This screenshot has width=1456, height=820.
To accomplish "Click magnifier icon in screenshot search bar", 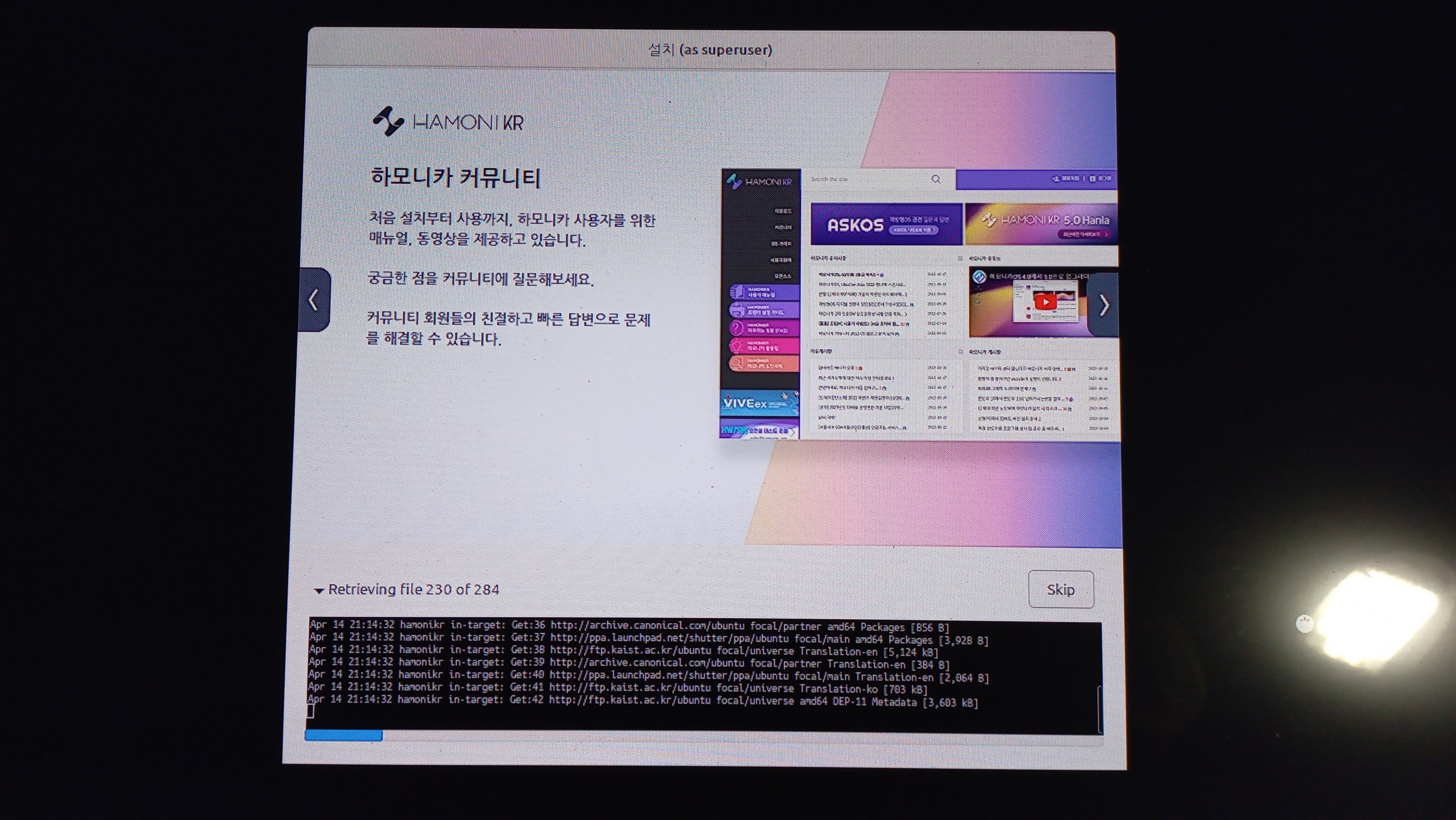I will [x=936, y=179].
